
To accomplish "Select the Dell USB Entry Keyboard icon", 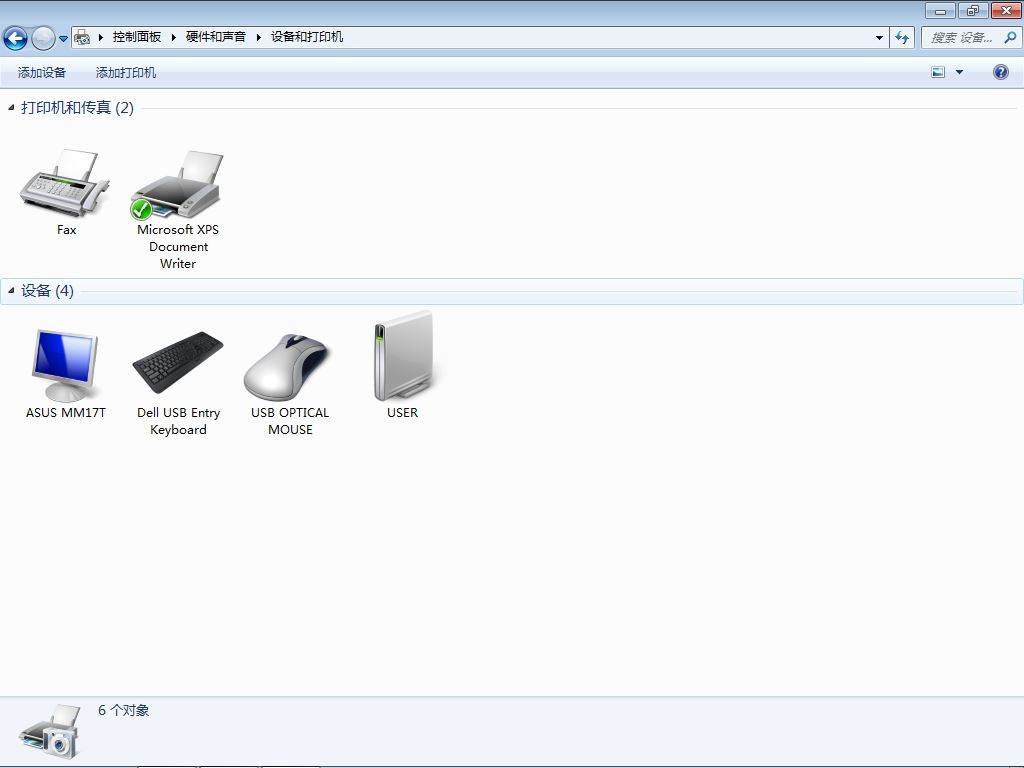I will coord(178,361).
